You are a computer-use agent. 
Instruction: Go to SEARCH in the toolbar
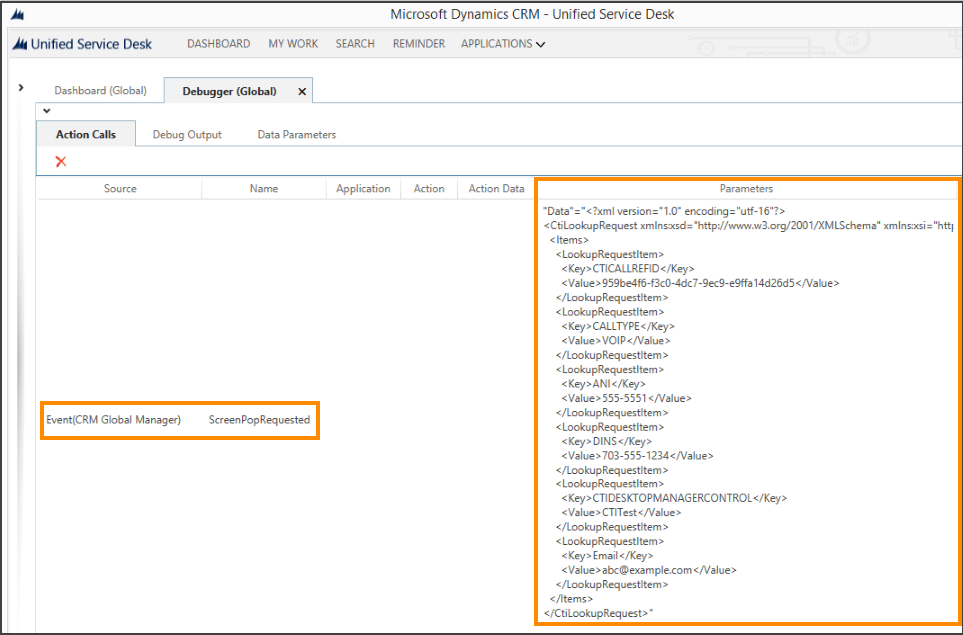355,44
